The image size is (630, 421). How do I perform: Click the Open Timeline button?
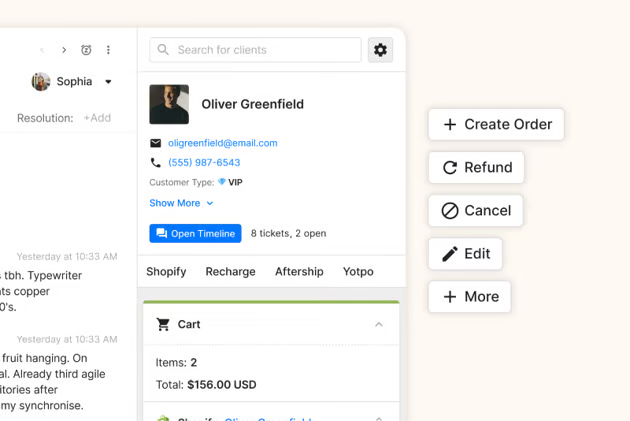click(x=196, y=234)
